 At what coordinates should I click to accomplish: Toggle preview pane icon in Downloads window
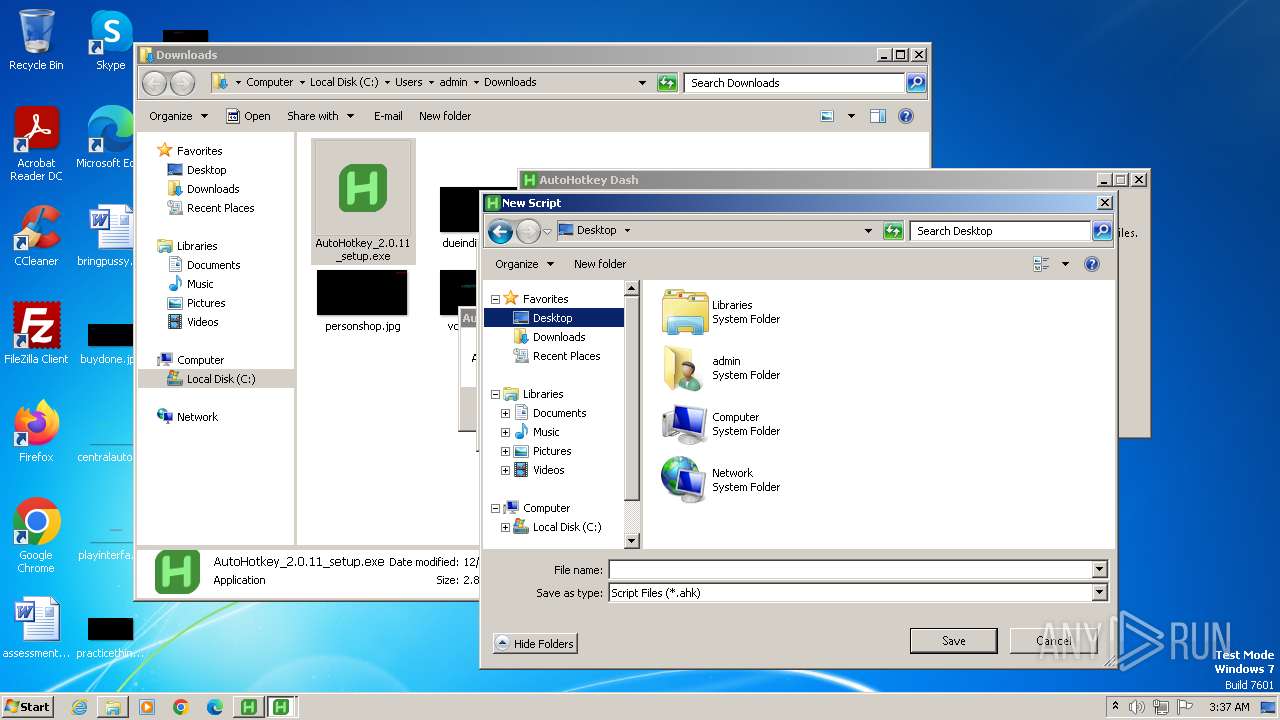pyautogui.click(x=877, y=116)
